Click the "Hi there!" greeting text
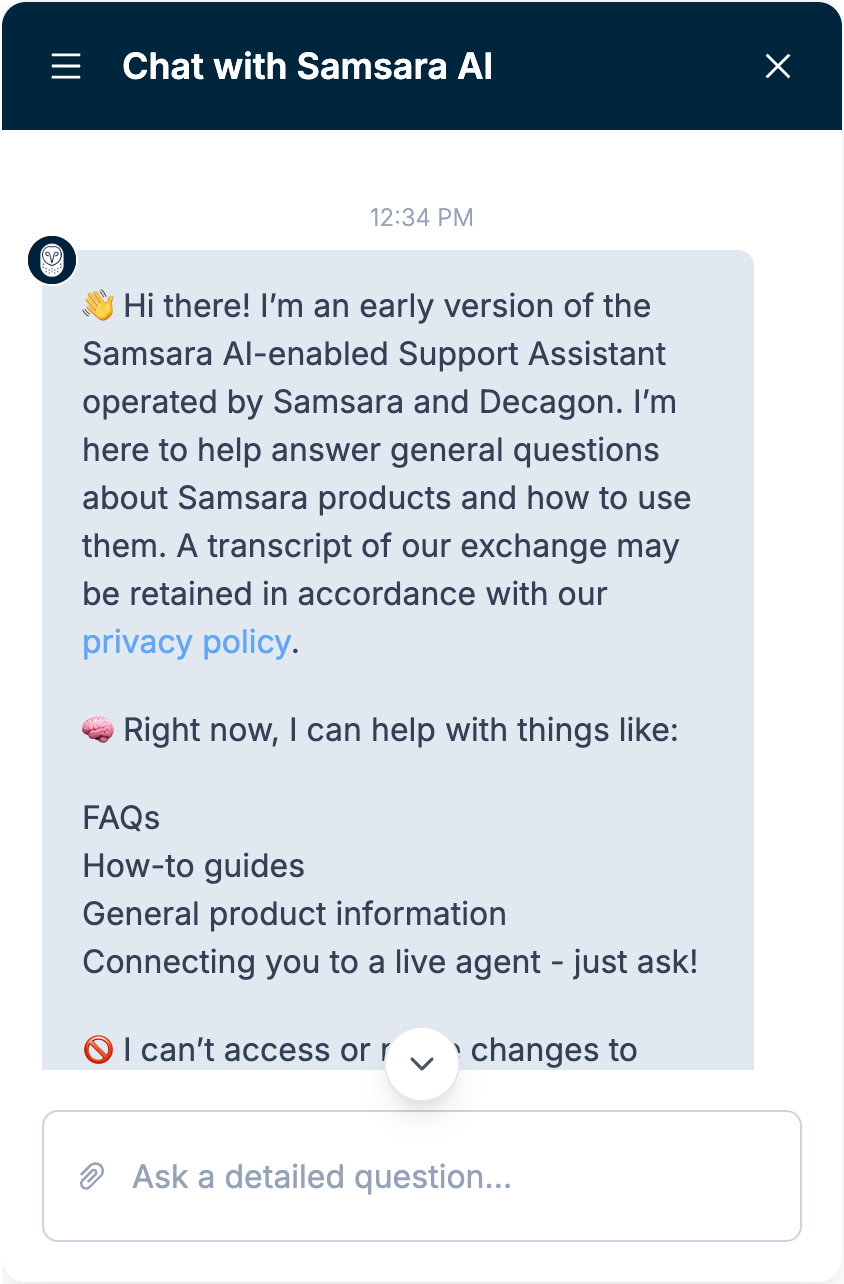Viewport: 844px width, 1284px height. [x=187, y=306]
